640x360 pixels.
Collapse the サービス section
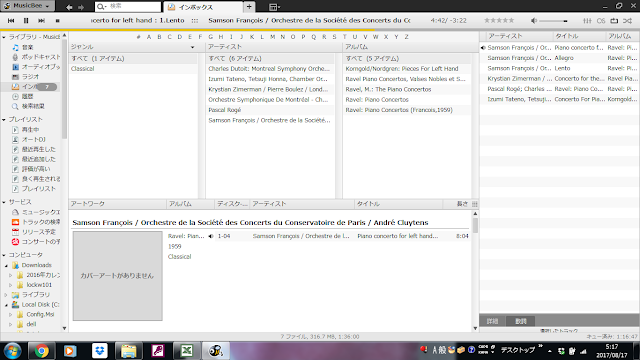(x=4, y=202)
